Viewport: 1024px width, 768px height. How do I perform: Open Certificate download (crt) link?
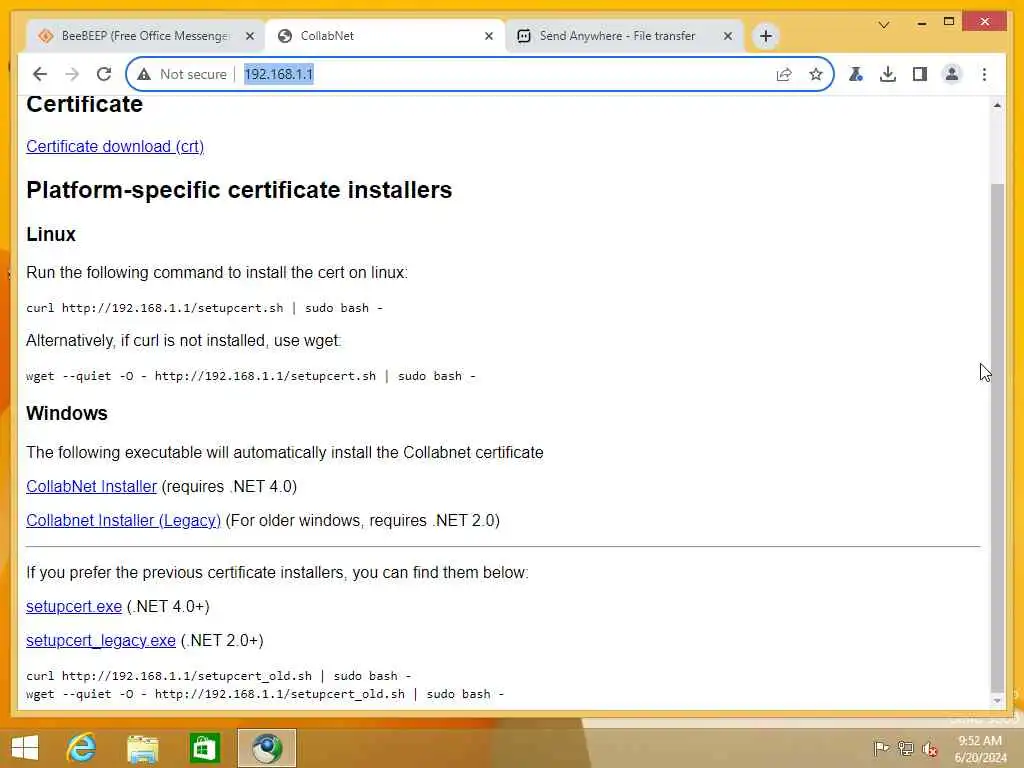tap(115, 146)
